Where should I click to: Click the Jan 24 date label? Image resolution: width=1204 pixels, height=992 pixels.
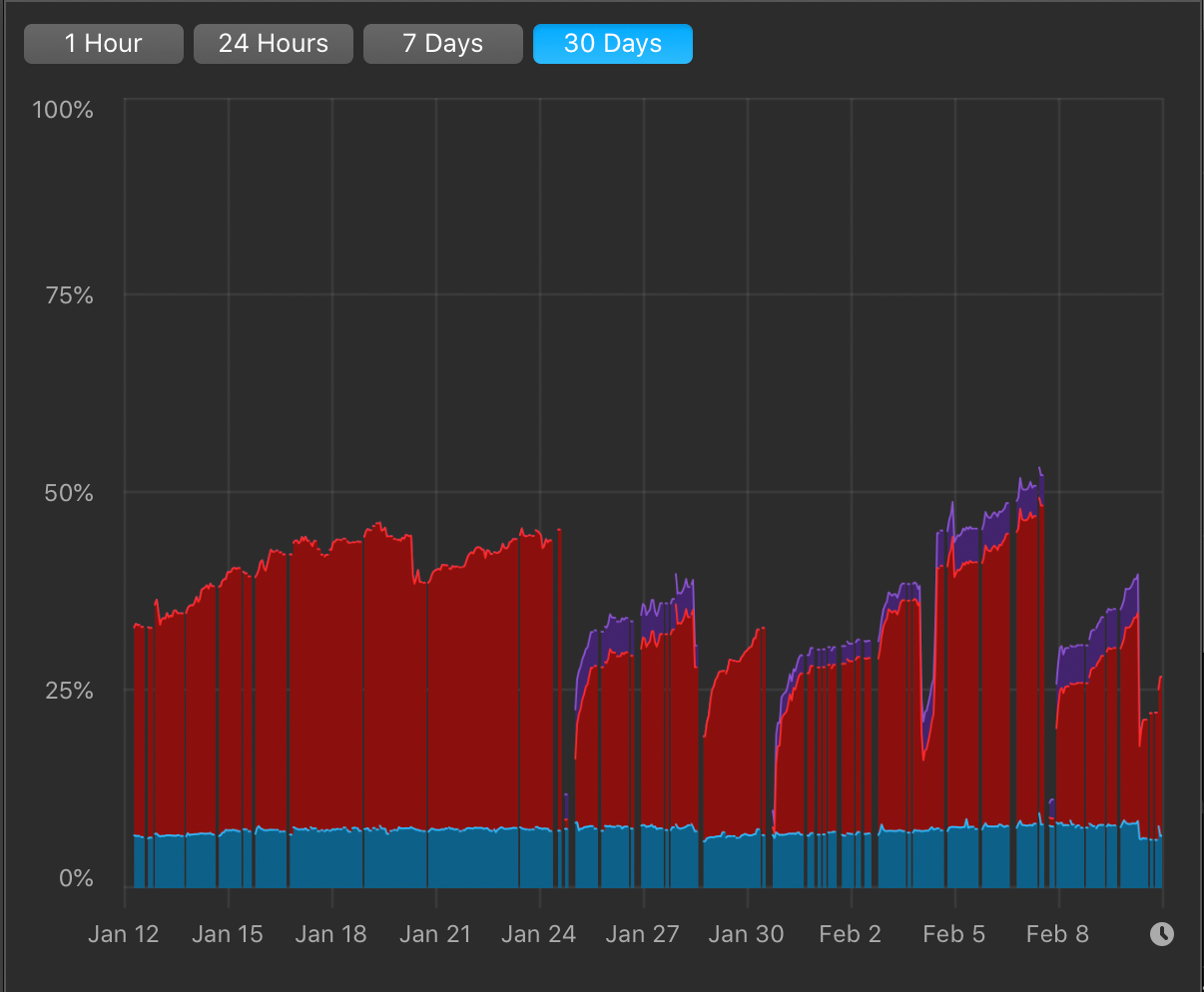click(539, 935)
